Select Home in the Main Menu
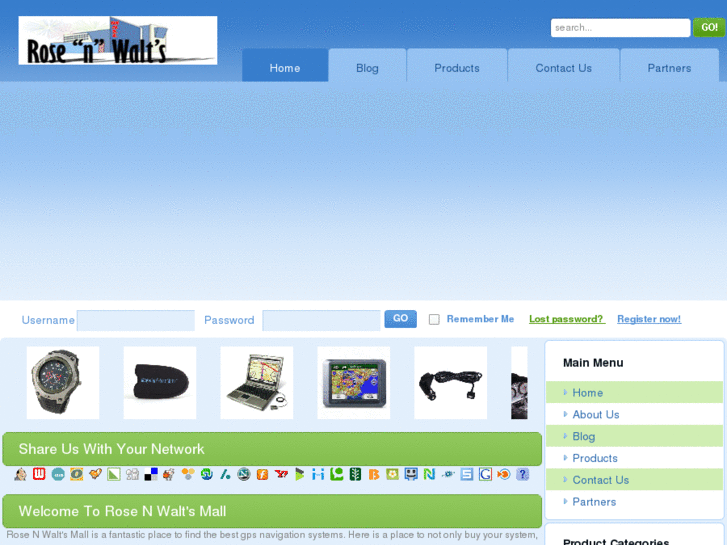The height and width of the screenshot is (545, 727). coord(634,392)
